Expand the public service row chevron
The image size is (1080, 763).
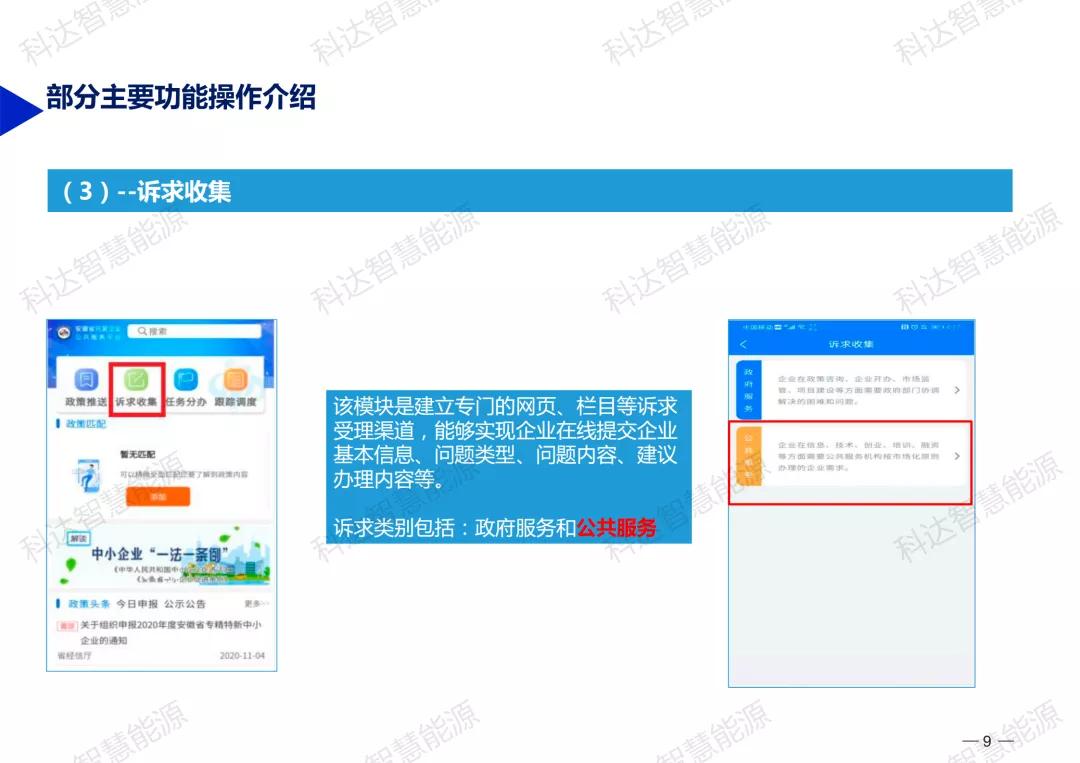[x=957, y=456]
